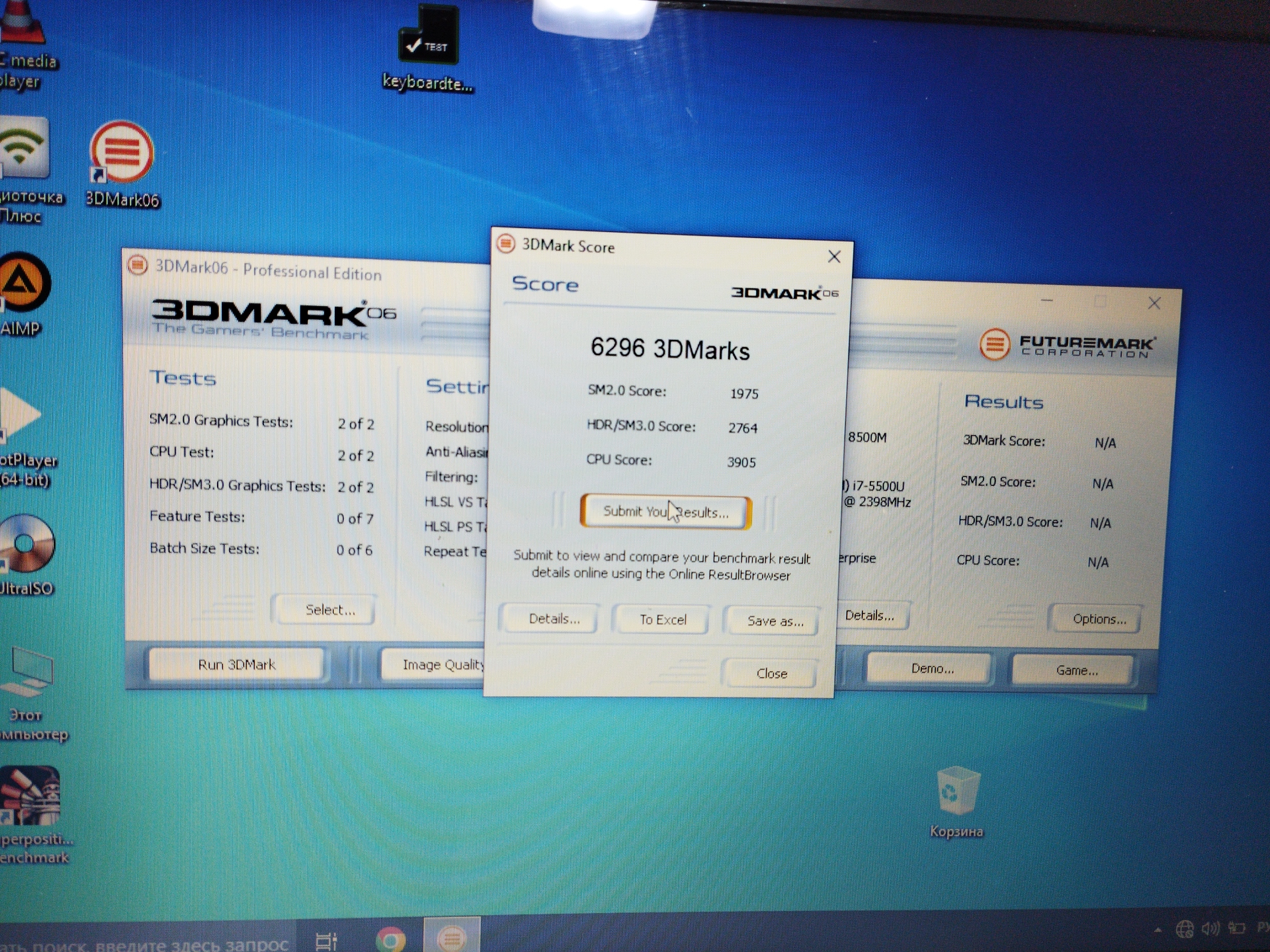Click the battery icon in system tray
Viewport: 1270px width, 952px height.
pos(1236,928)
